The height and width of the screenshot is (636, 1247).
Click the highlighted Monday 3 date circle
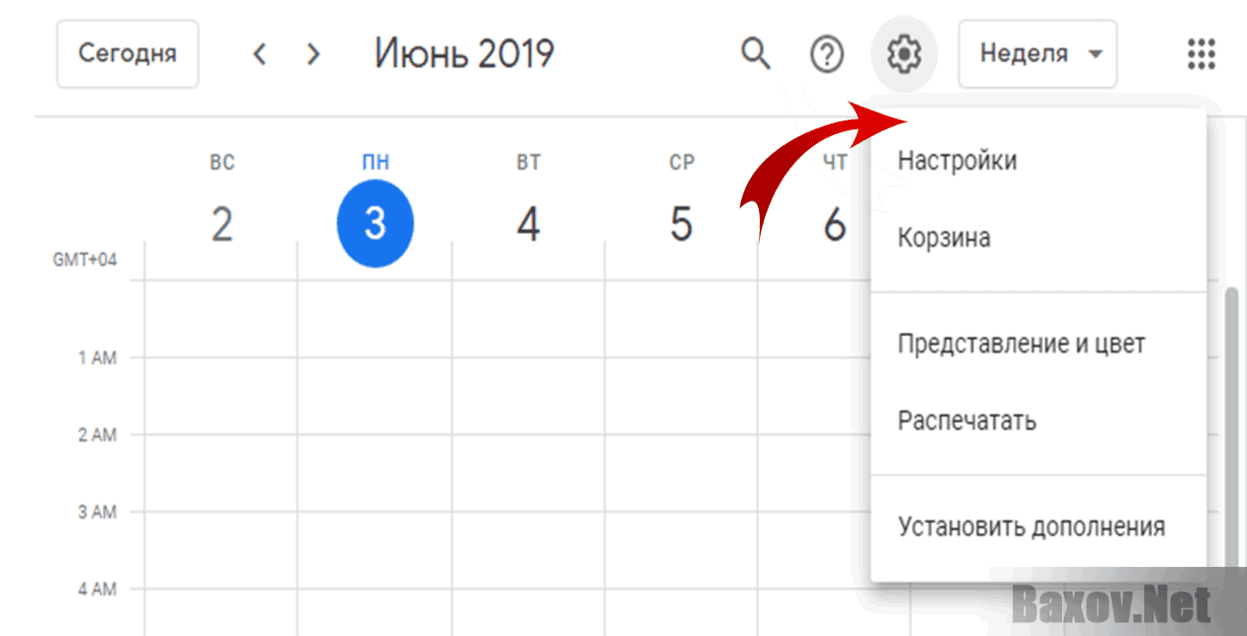pyautogui.click(x=375, y=224)
